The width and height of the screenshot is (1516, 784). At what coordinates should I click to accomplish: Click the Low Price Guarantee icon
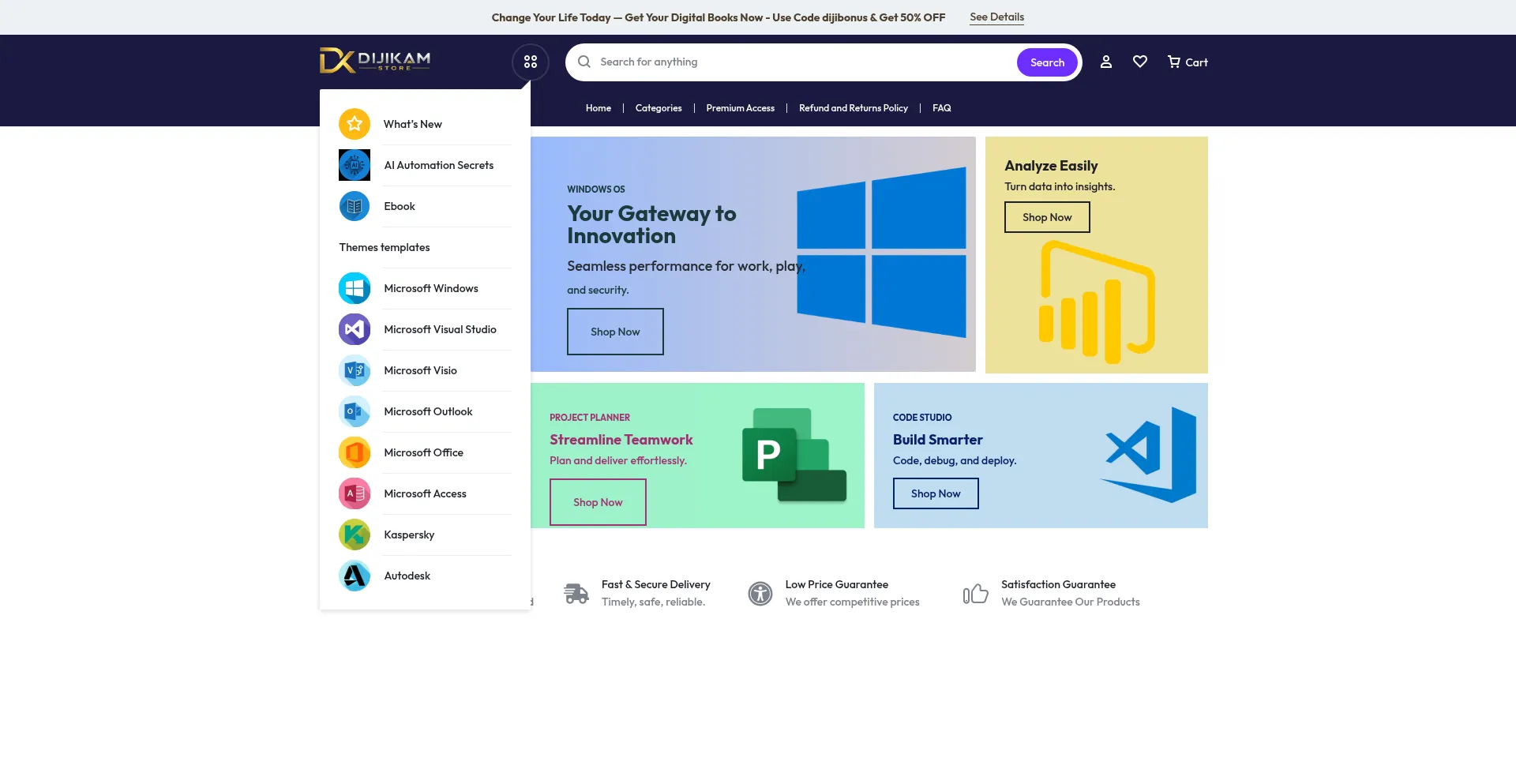pos(760,593)
